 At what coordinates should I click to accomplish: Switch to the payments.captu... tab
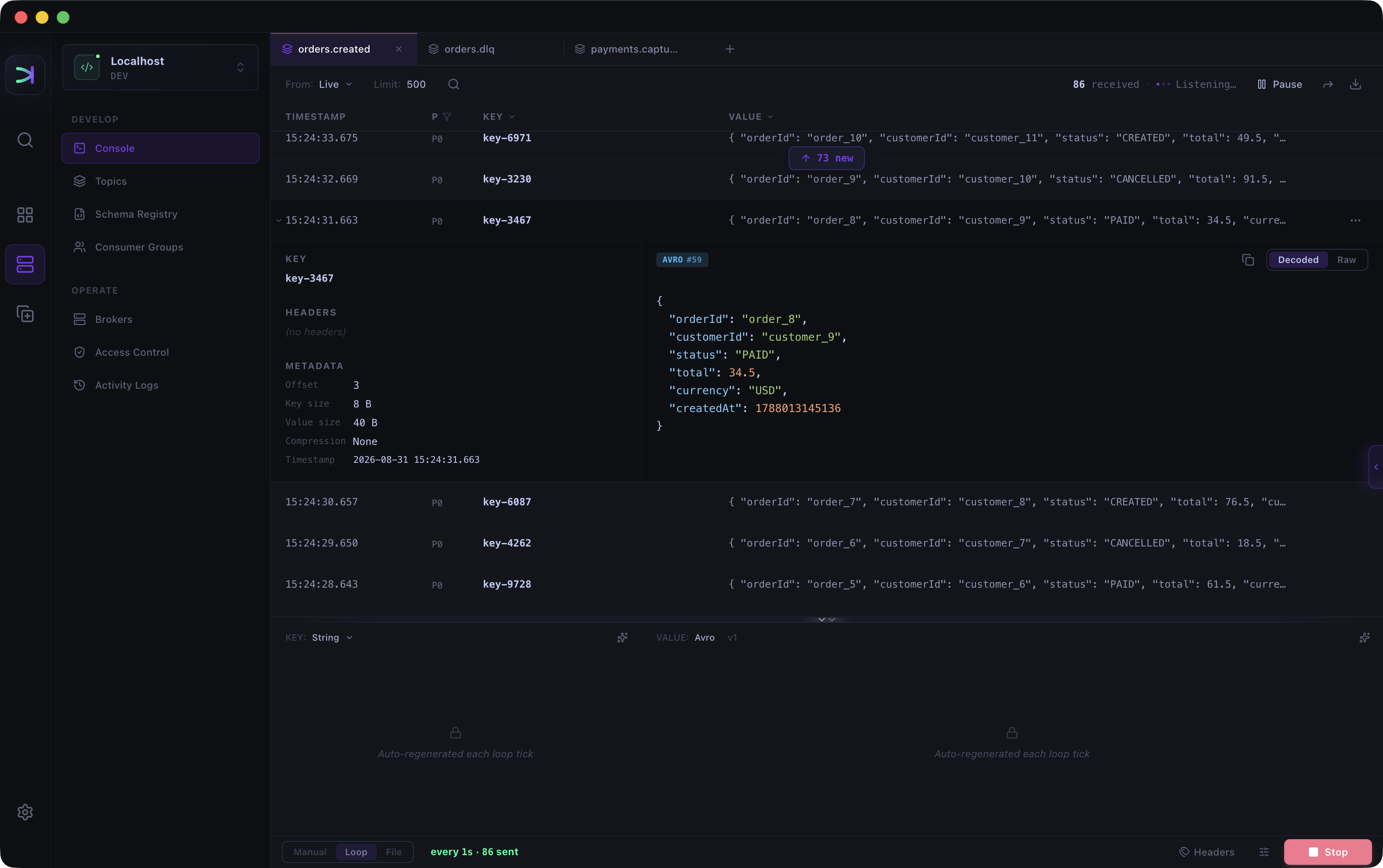636,49
